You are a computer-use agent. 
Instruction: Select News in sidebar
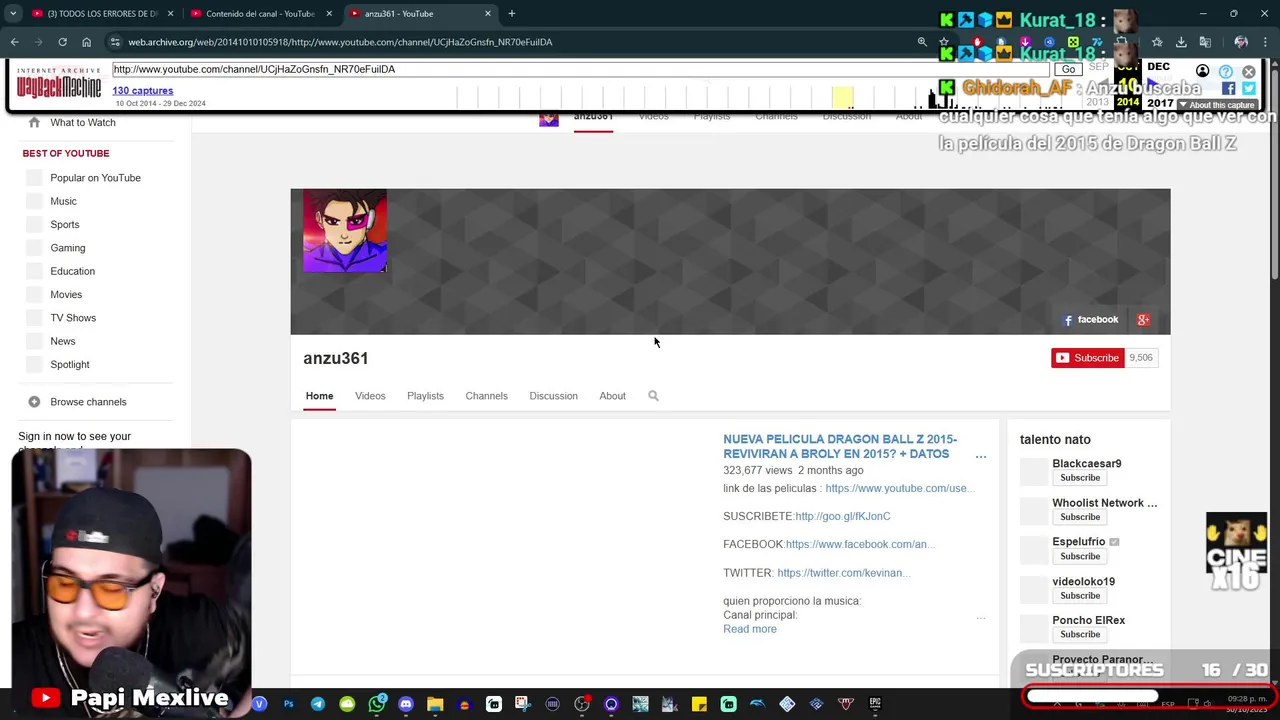pyautogui.click(x=63, y=341)
